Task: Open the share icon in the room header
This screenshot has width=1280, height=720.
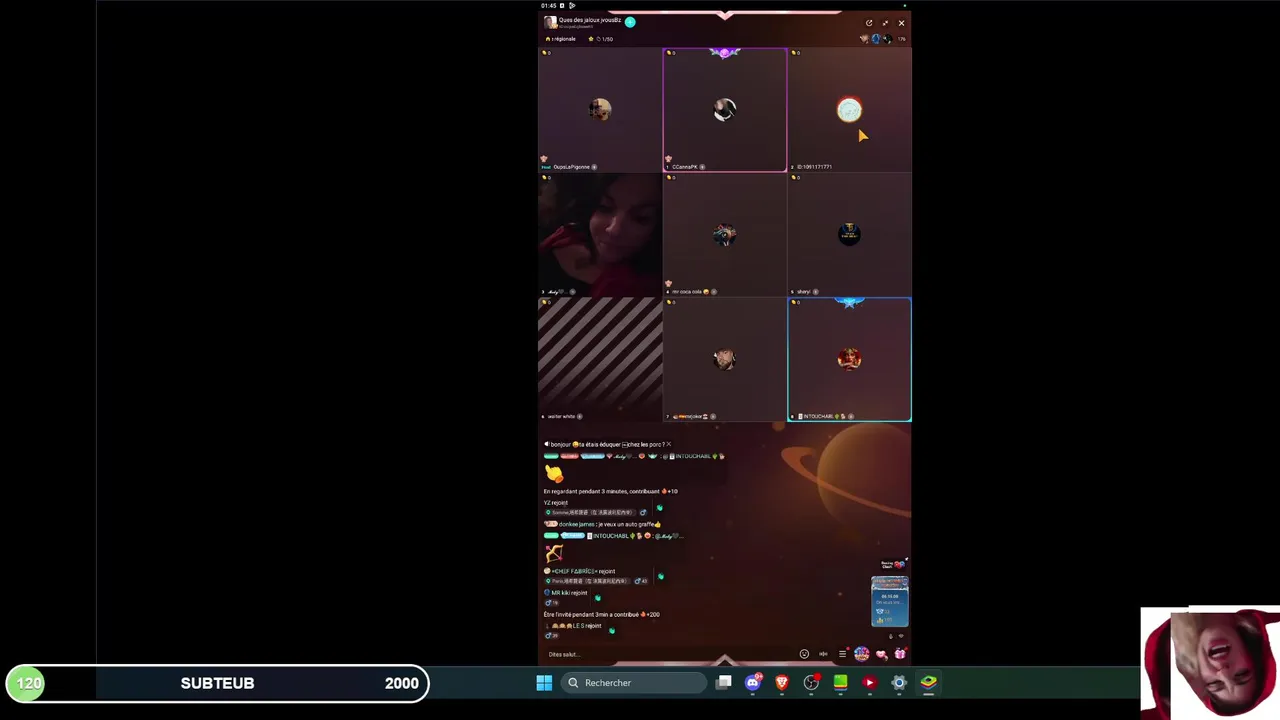Action: [869, 23]
